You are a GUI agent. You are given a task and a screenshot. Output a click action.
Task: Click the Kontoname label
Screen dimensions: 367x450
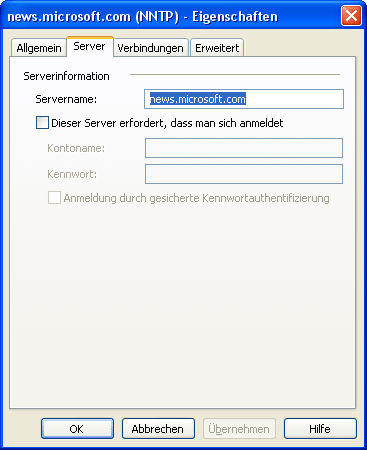76,148
